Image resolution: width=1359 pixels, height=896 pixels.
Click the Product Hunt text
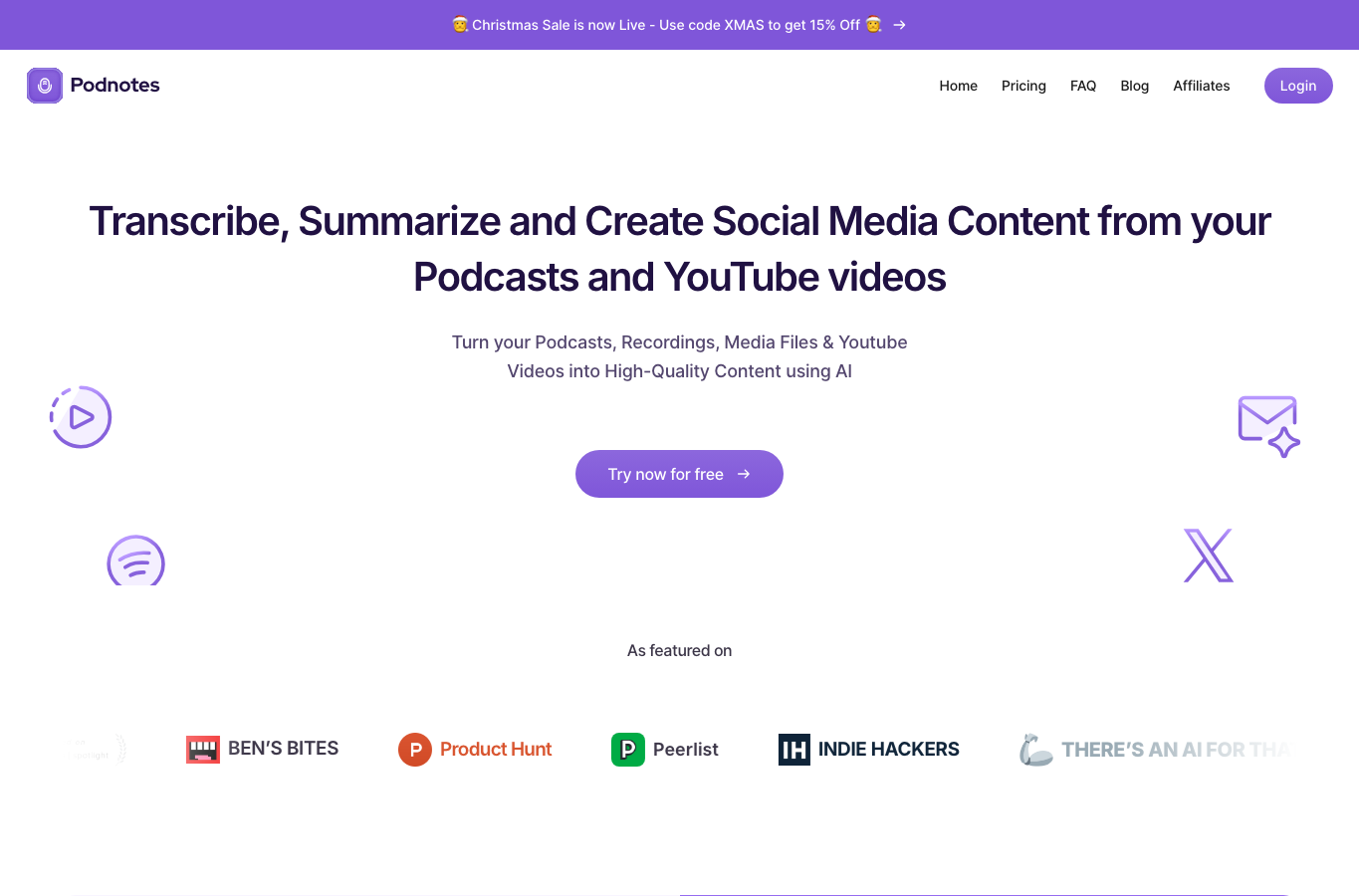(x=496, y=750)
